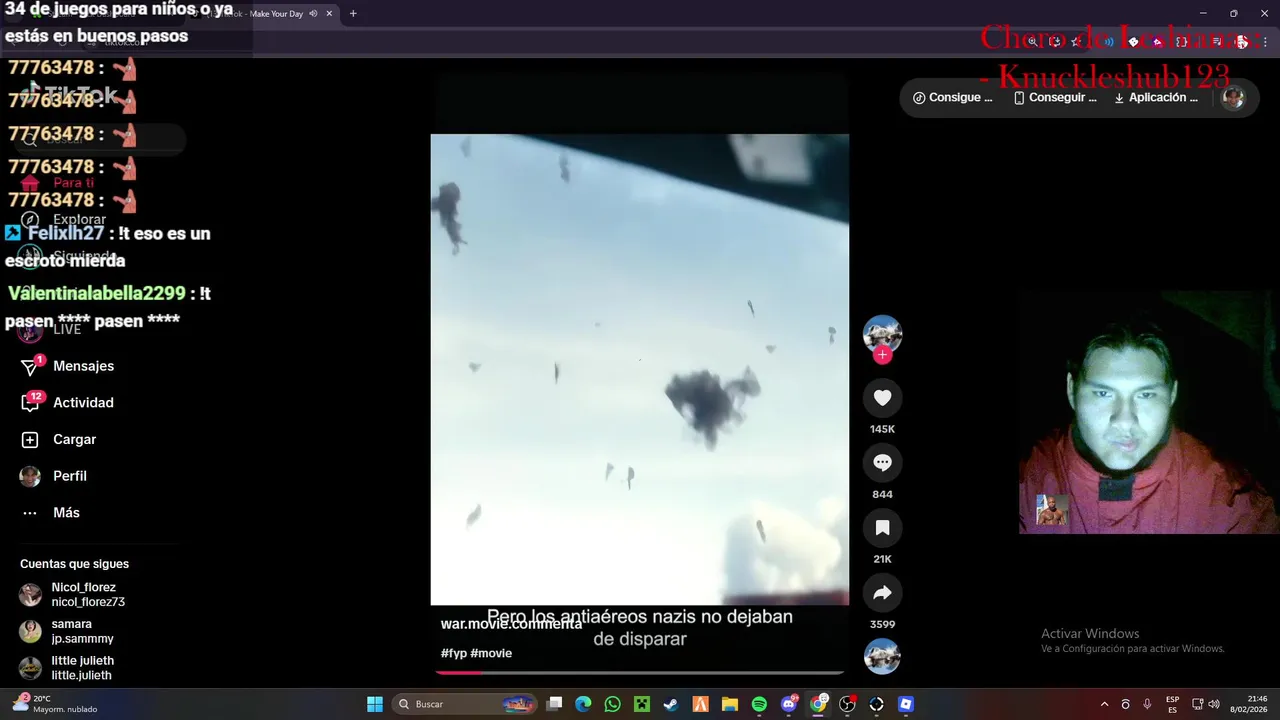Open the war.movie.commenta username link
1280x720 pixels.
[x=511, y=623]
